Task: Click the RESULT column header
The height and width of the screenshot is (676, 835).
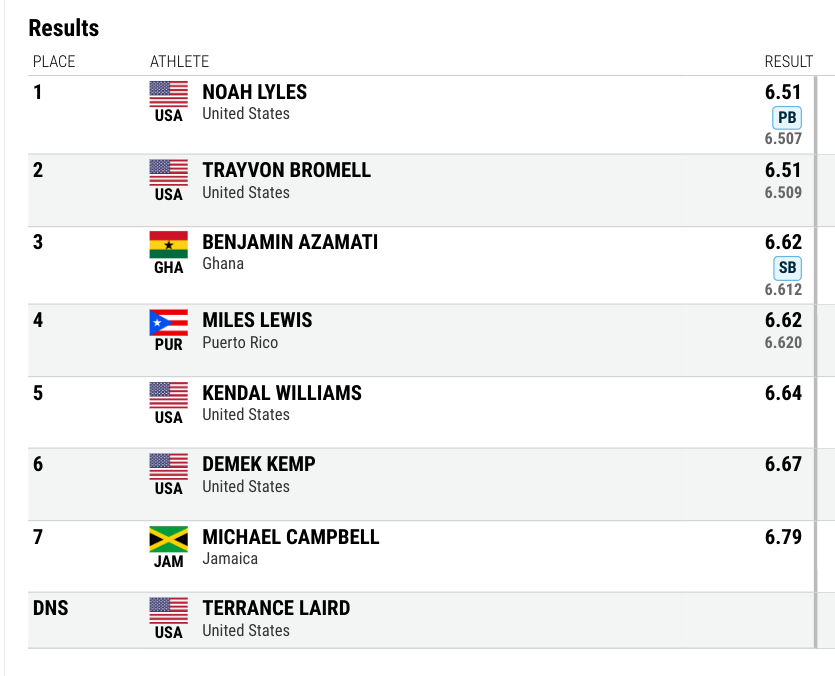Action: tap(789, 62)
